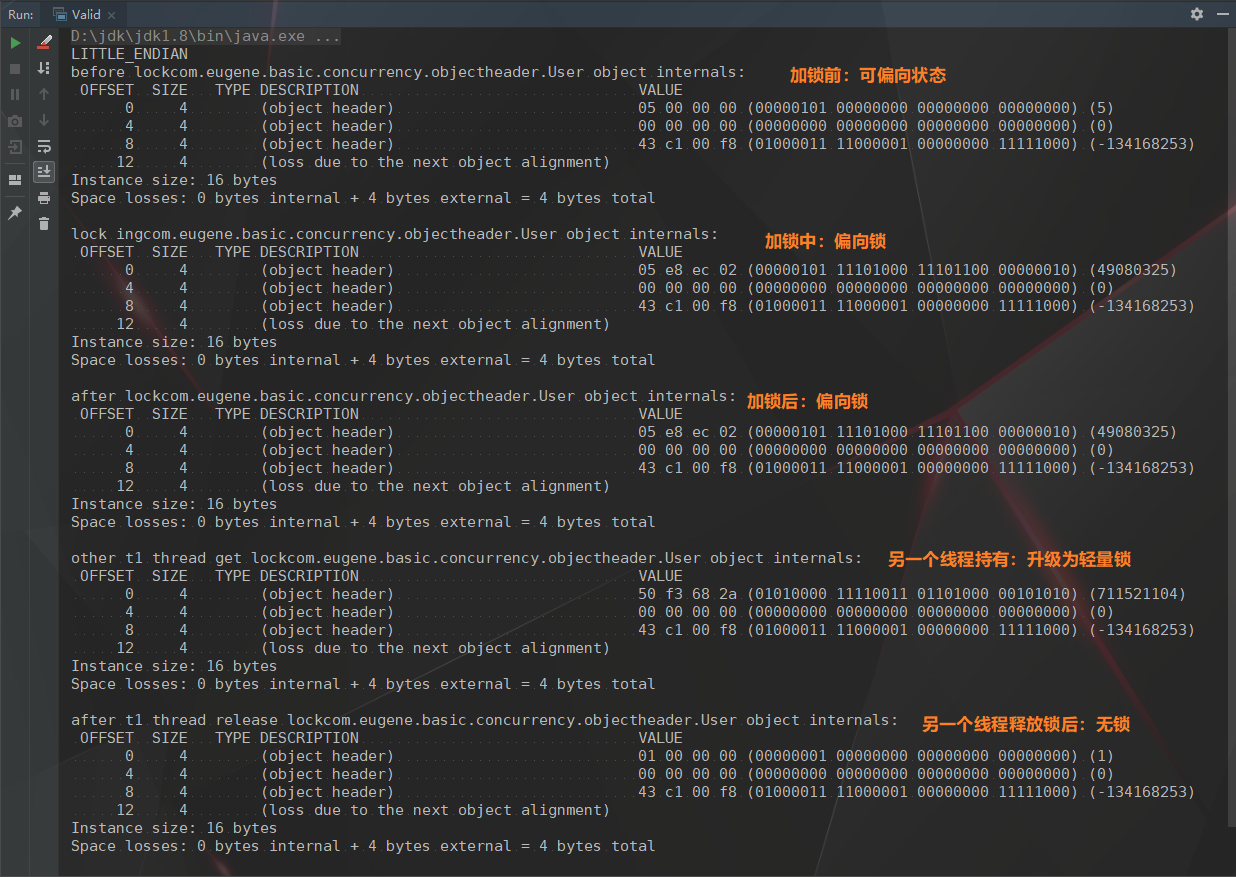This screenshot has height=877, width=1236.
Task: Toggle Scroll to End of console
Action: tap(44, 172)
